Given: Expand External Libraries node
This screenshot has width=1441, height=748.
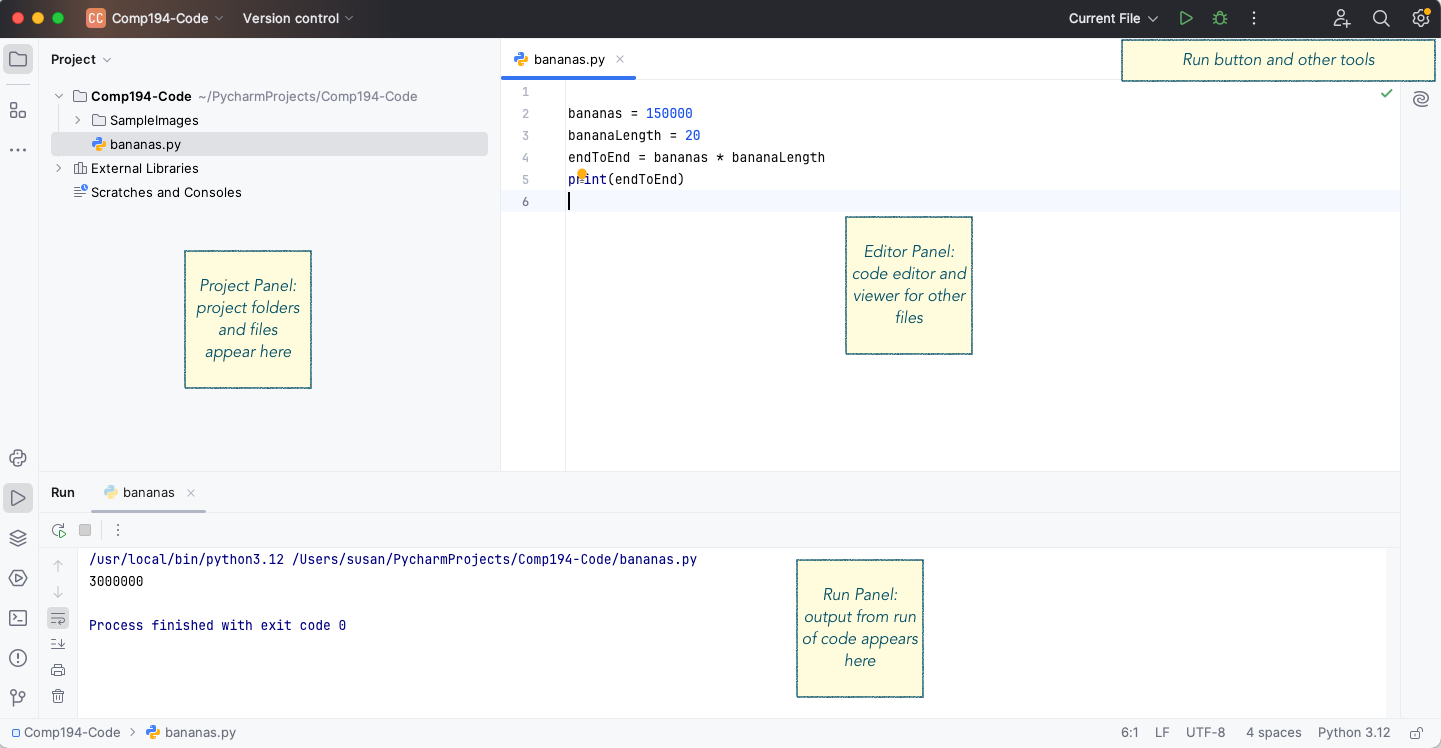Looking at the screenshot, I should coord(59,168).
